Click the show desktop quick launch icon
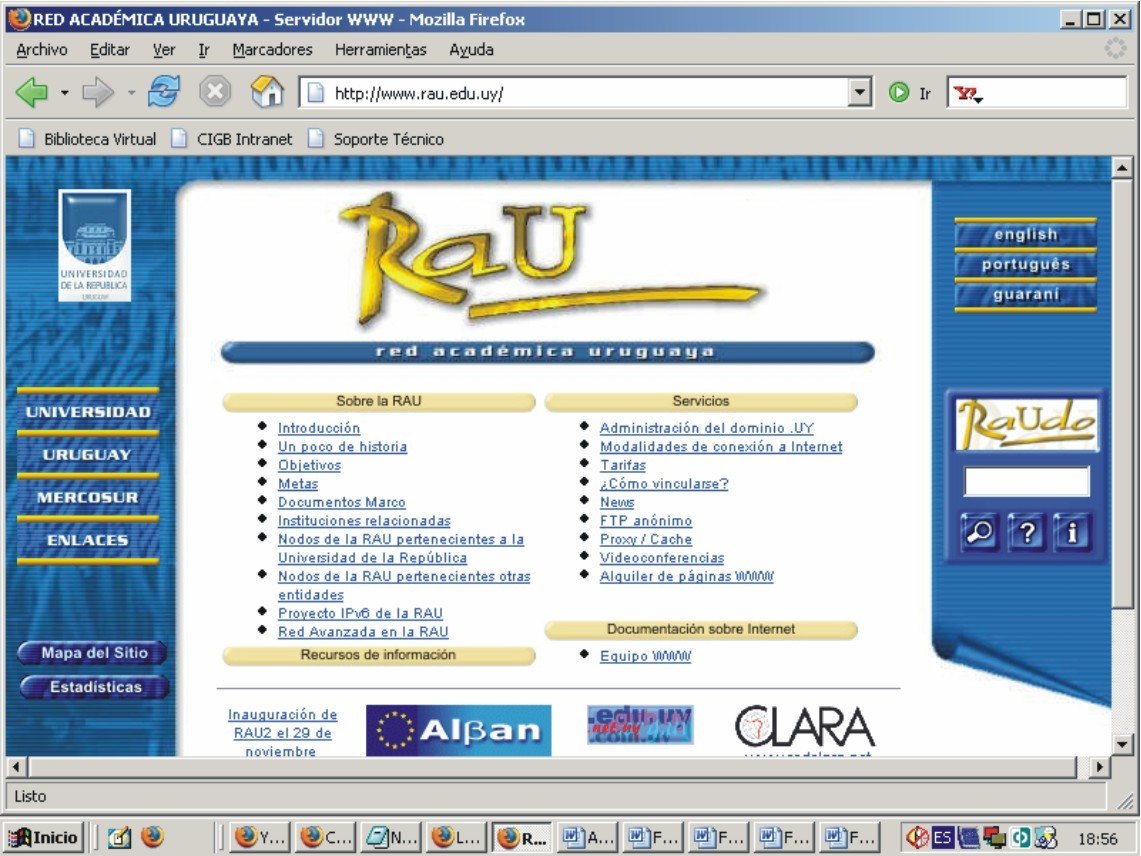This screenshot has height=856, width=1141. (119, 838)
